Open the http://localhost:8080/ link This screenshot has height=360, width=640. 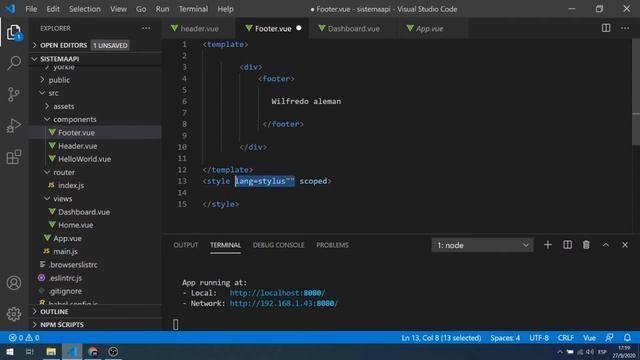tap(277, 293)
